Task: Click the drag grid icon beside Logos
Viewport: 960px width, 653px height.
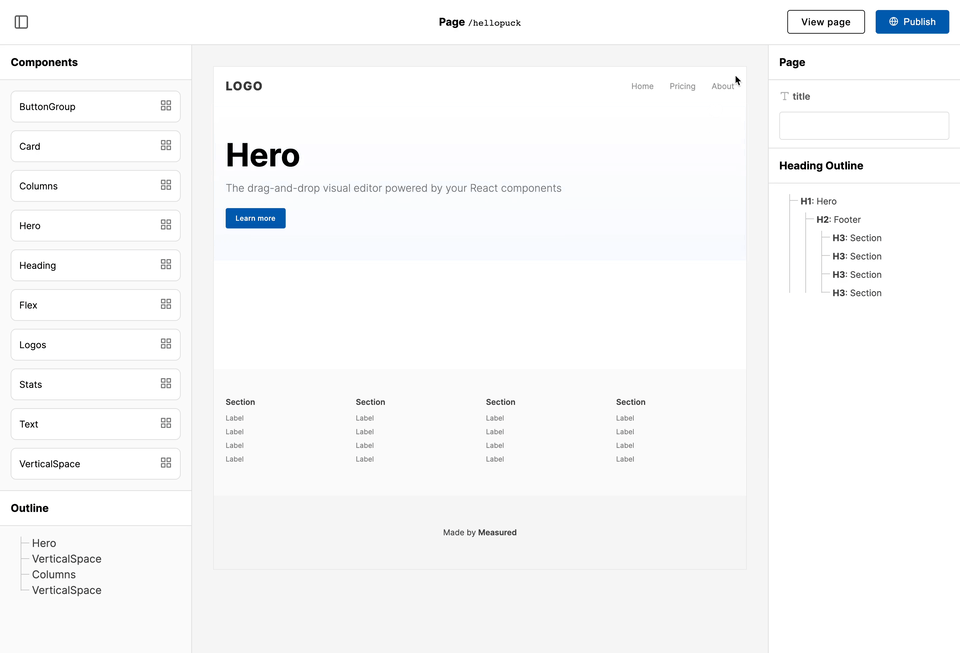Action: tap(166, 344)
